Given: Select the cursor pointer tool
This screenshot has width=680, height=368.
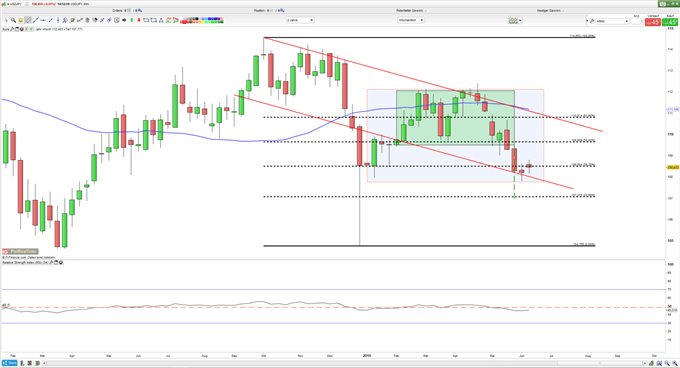Looking at the screenshot, I should [6, 20].
